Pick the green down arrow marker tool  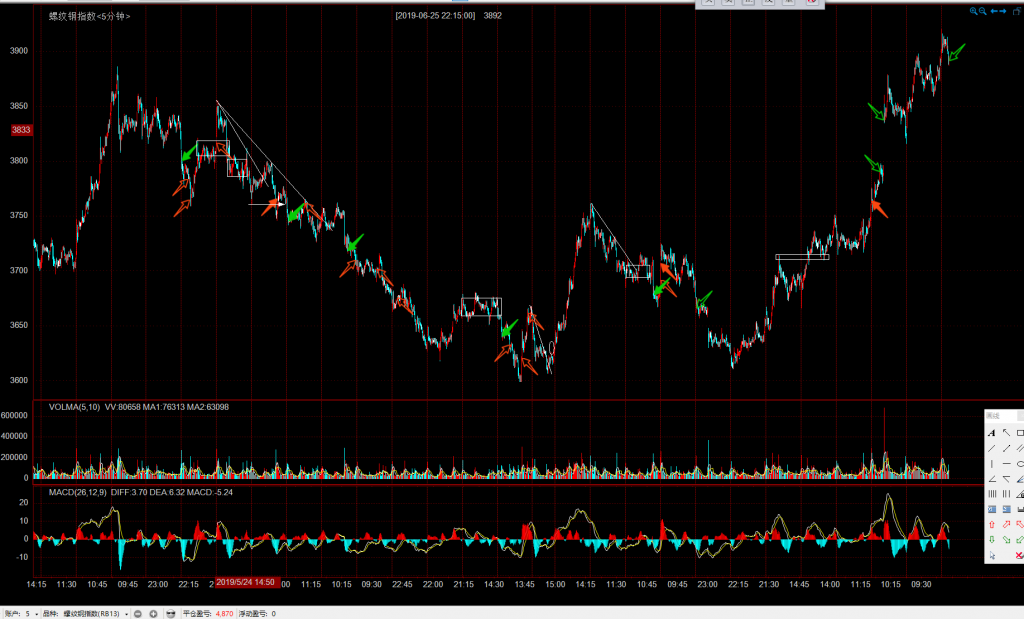991,540
